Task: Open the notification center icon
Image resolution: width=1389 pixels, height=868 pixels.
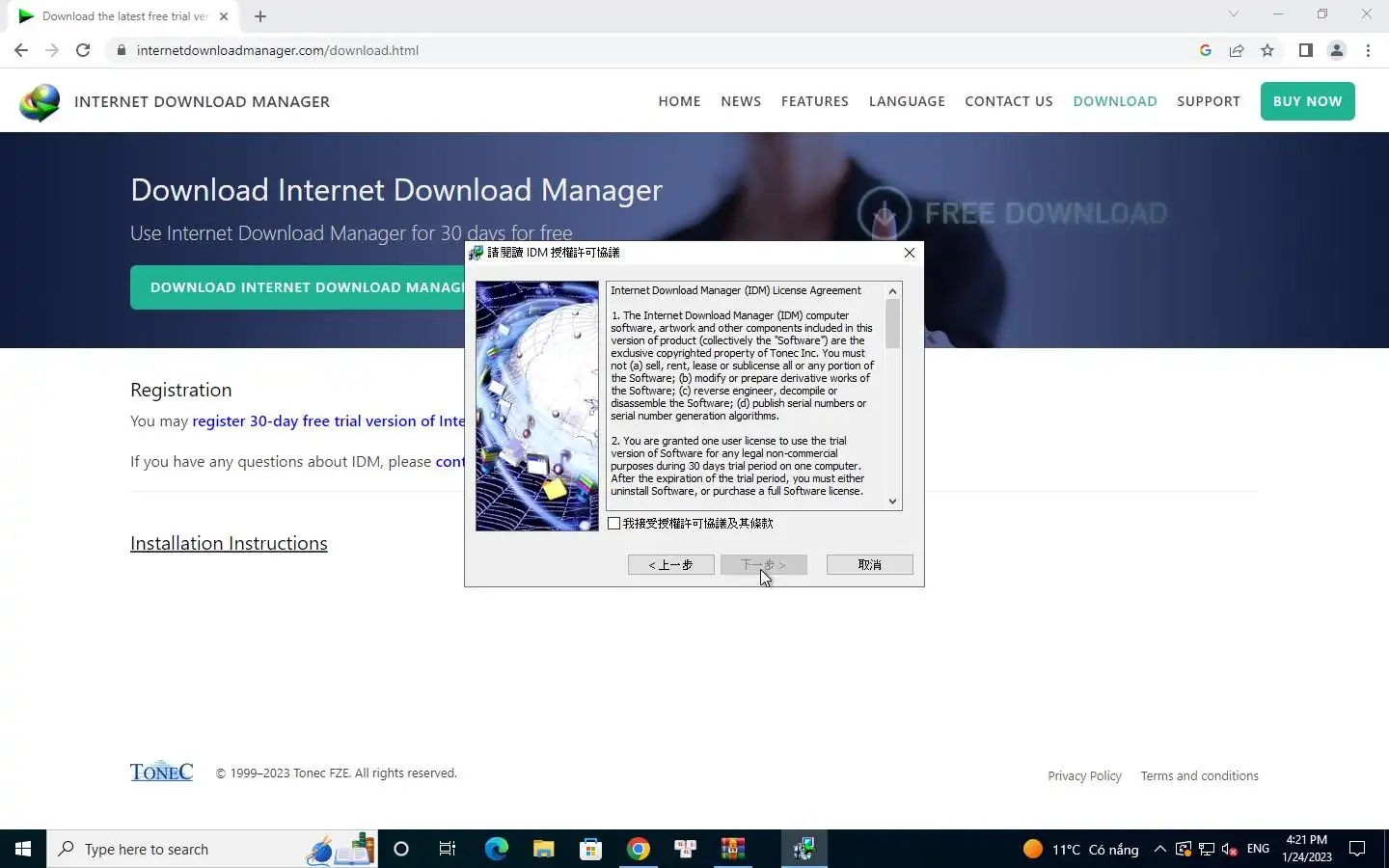Action: point(1357,849)
